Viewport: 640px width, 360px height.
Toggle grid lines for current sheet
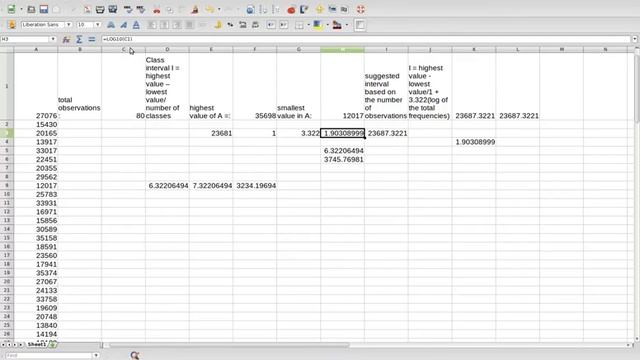[x=360, y=25]
